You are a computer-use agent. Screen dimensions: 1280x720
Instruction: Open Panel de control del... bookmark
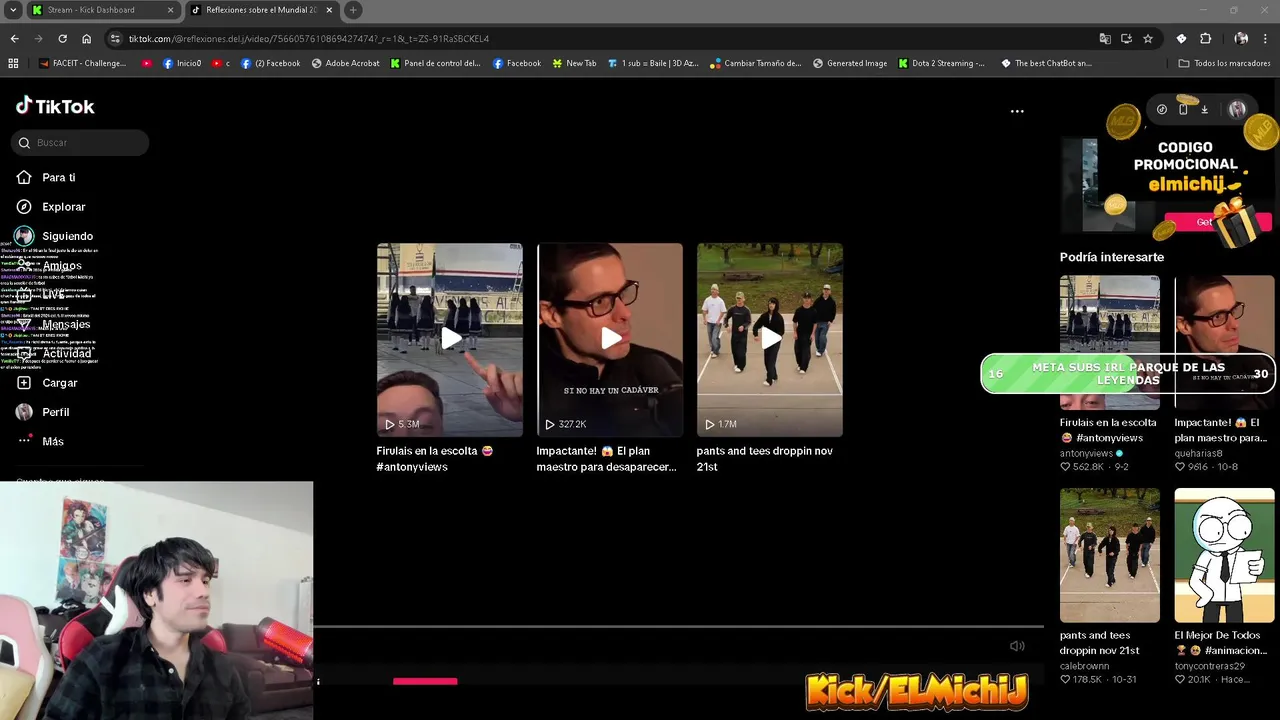point(436,63)
